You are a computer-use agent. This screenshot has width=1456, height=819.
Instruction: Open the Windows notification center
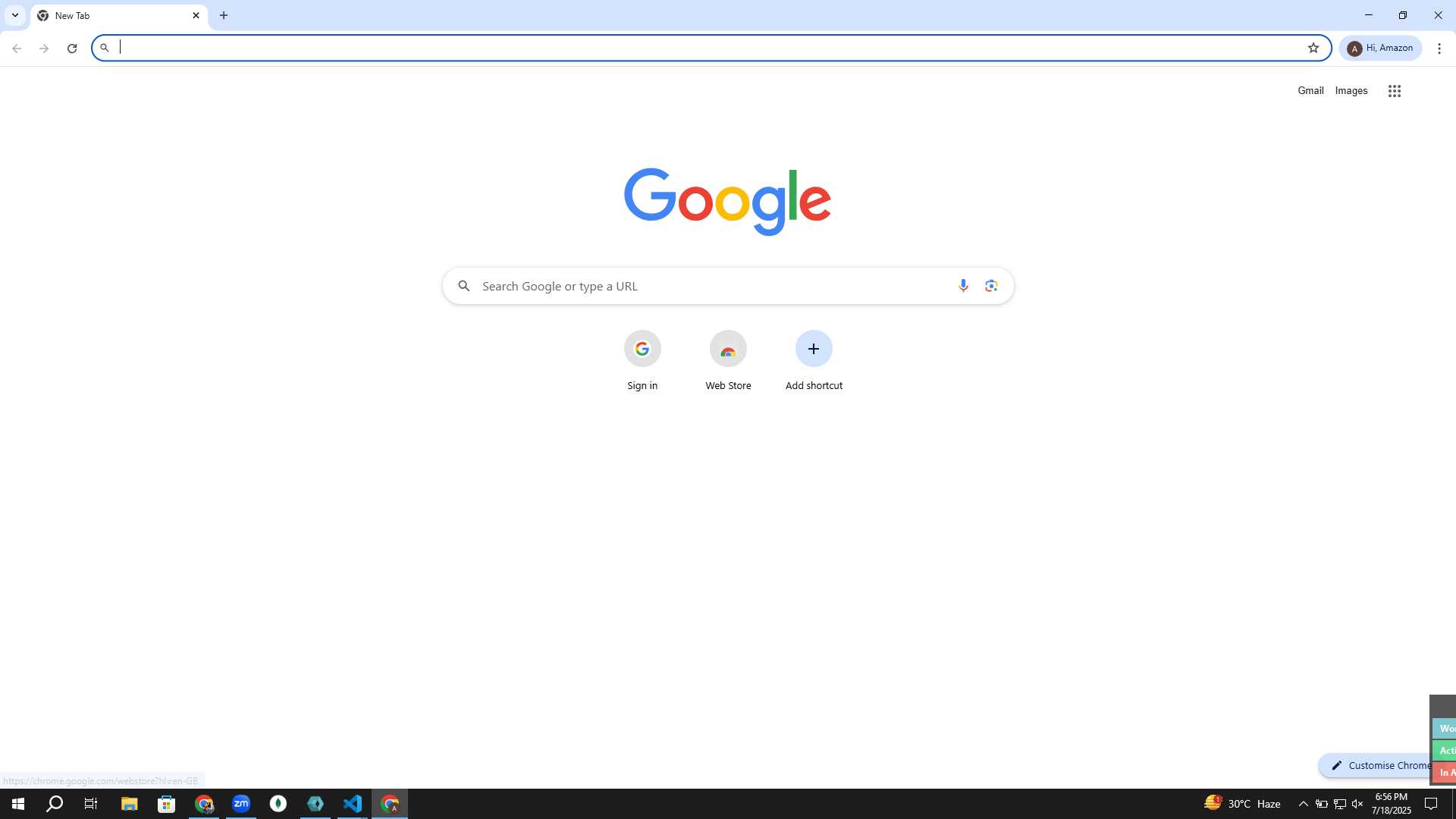1431,804
